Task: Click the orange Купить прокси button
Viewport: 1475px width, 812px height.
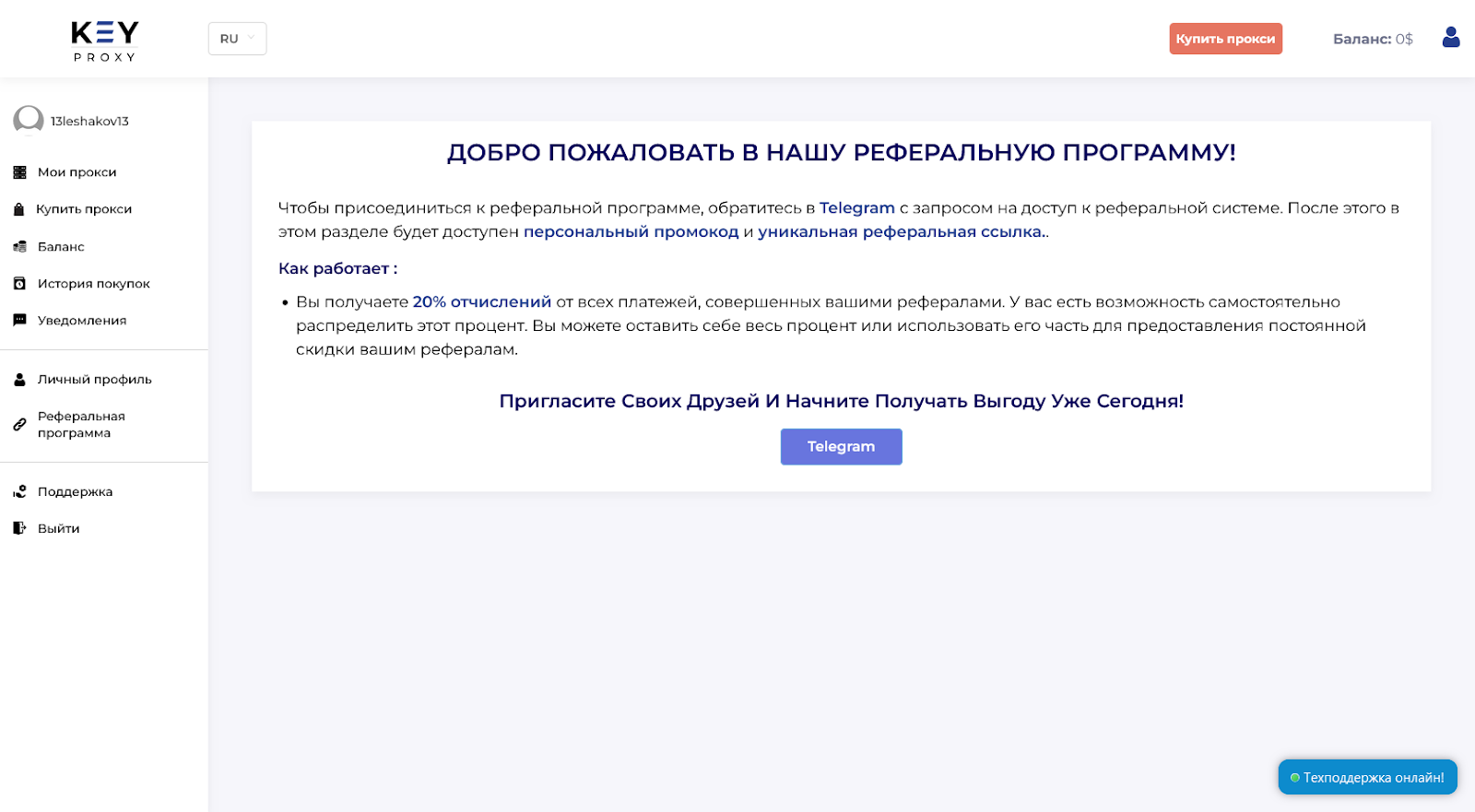Action: 1225,39
